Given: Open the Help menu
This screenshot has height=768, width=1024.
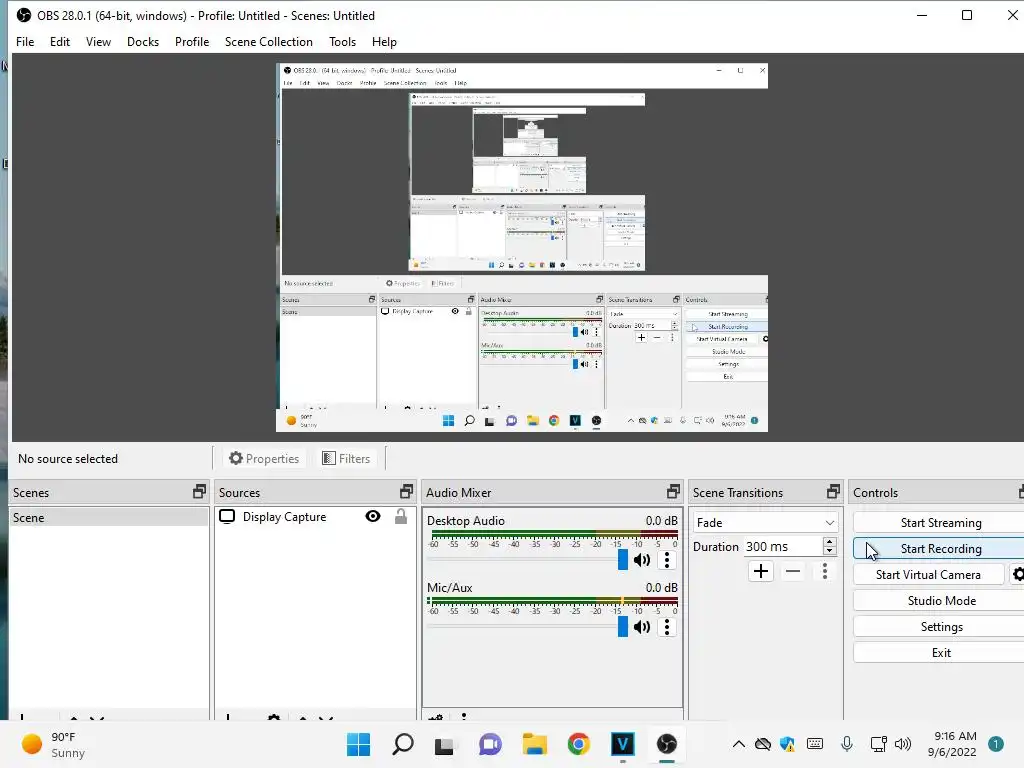Looking at the screenshot, I should pyautogui.click(x=384, y=42).
